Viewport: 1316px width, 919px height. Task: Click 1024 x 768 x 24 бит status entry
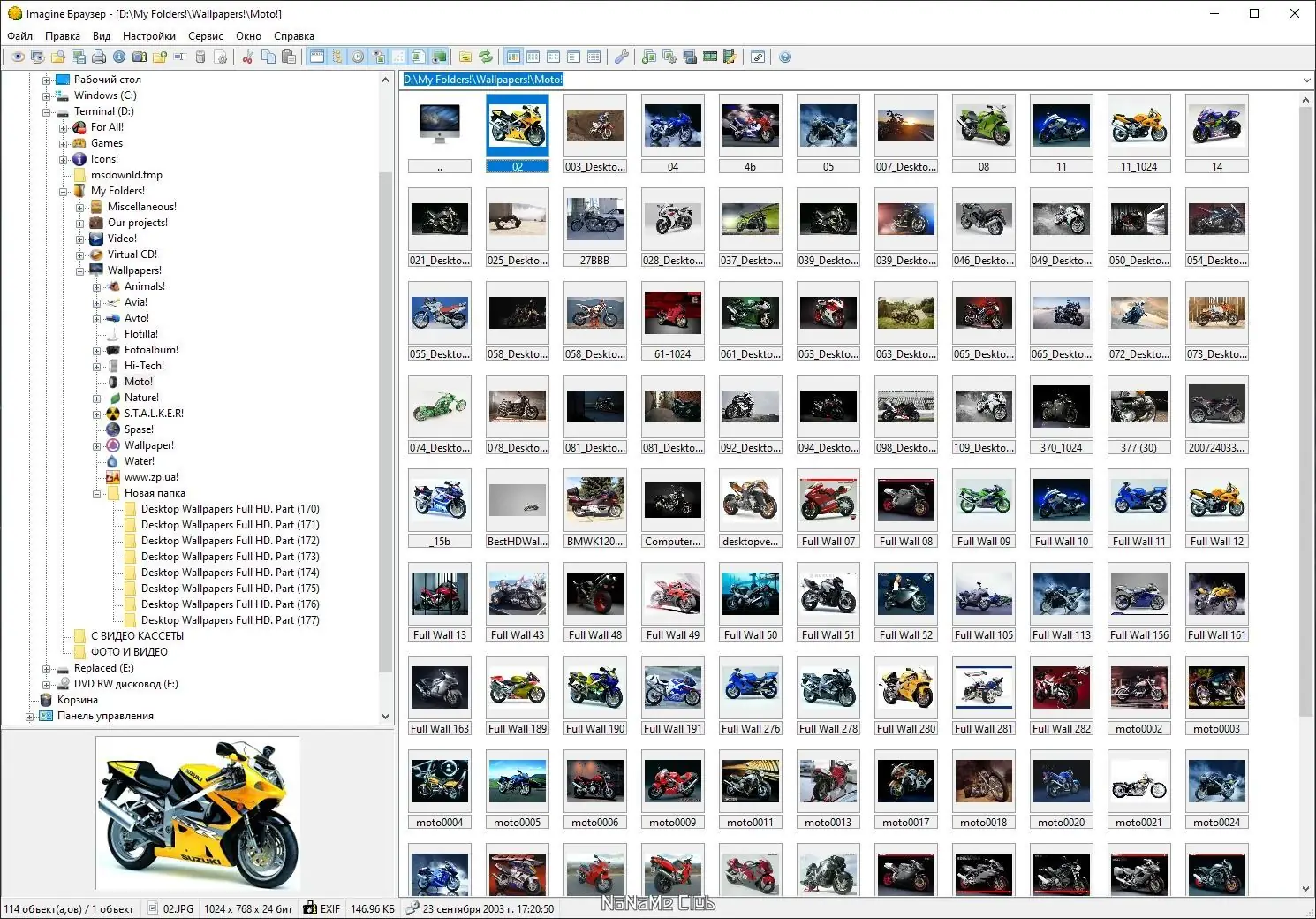tap(248, 908)
